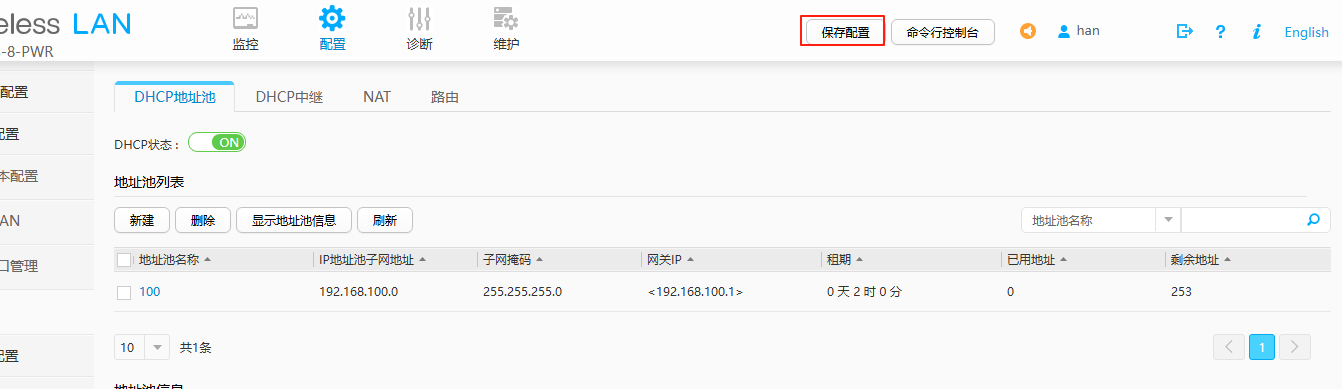Viewport: 1342px width, 389px height.
Task: Toggle the DHCP状态 ON switch
Action: coord(217,142)
